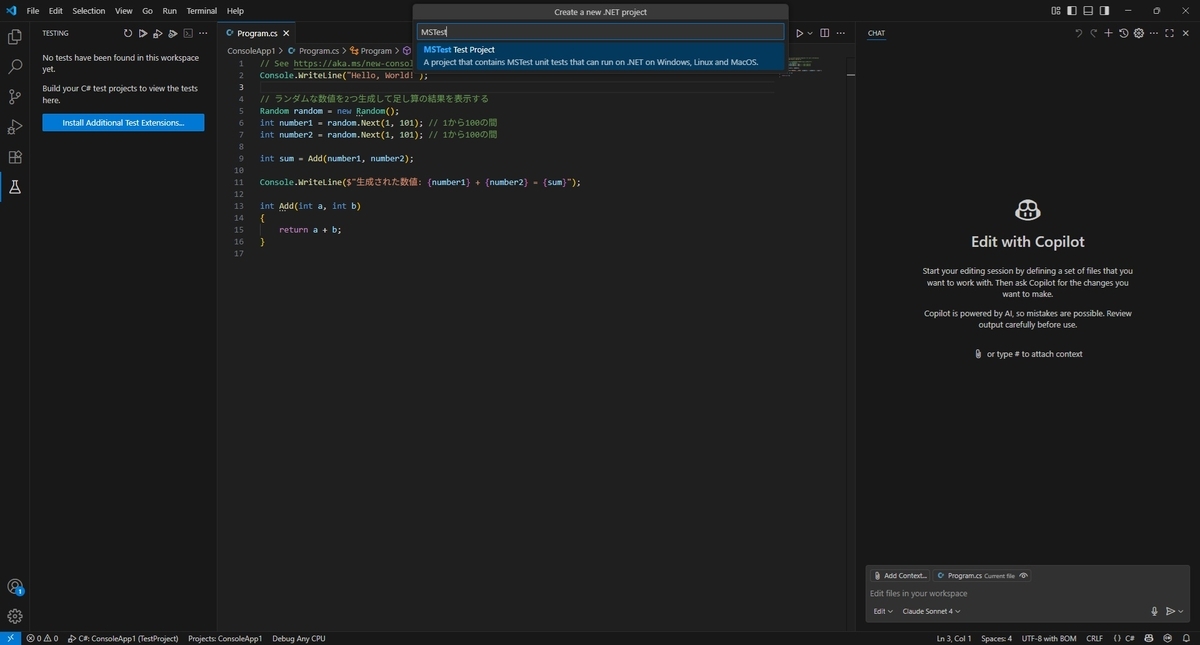Expand the run button dropdown arrow
The height and width of the screenshot is (645, 1200).
810,33
